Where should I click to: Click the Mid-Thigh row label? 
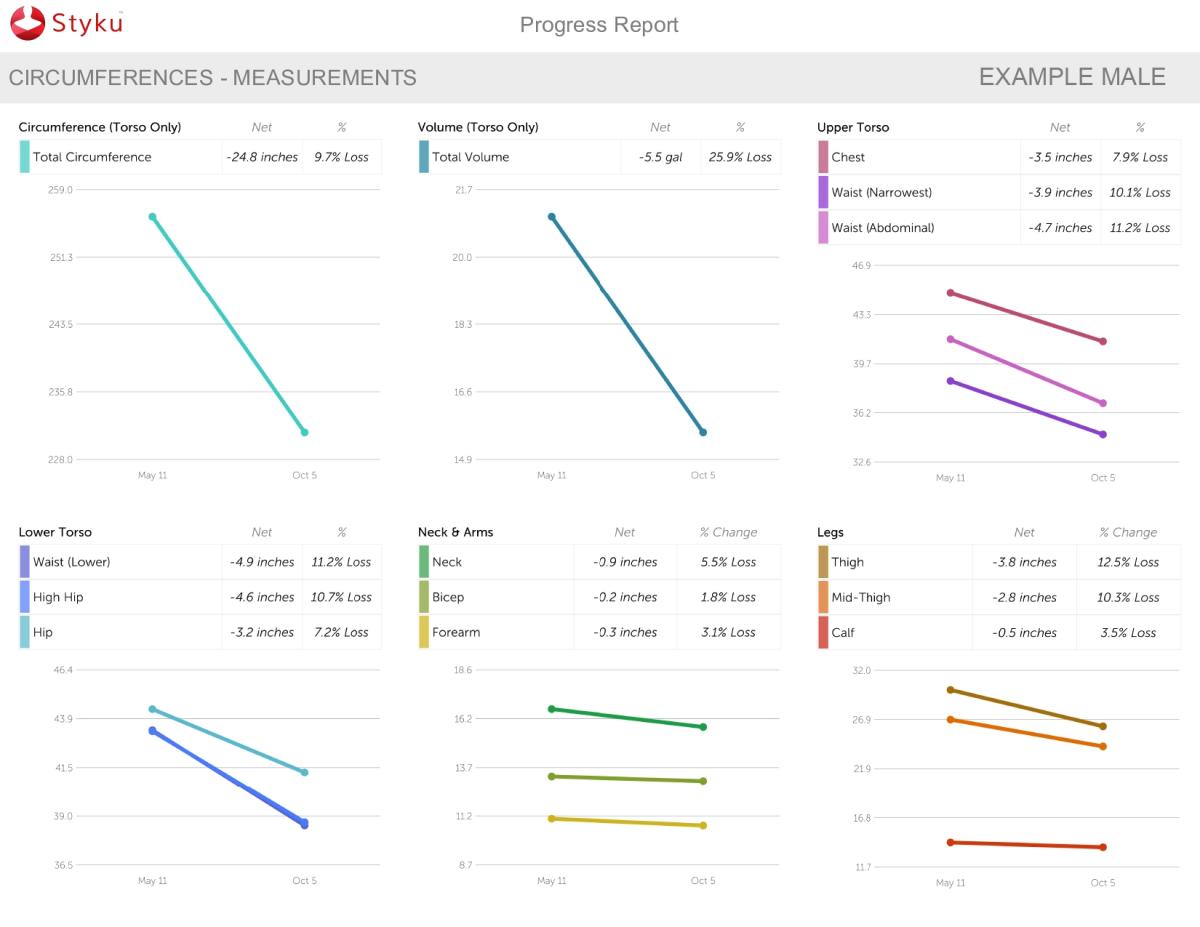[860, 597]
